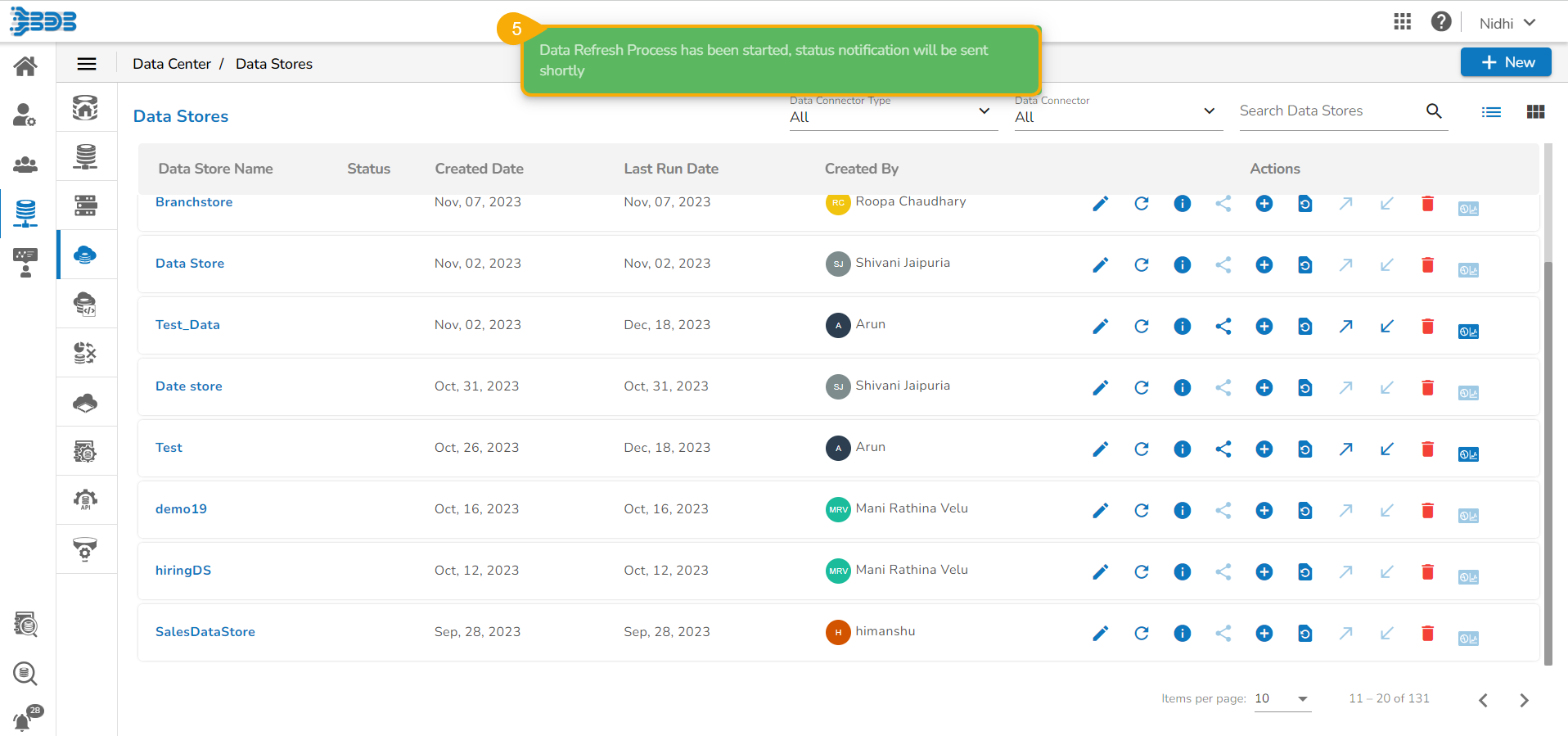The image size is (1568, 736).
Task: Switch to list view layout
Action: click(x=1491, y=112)
